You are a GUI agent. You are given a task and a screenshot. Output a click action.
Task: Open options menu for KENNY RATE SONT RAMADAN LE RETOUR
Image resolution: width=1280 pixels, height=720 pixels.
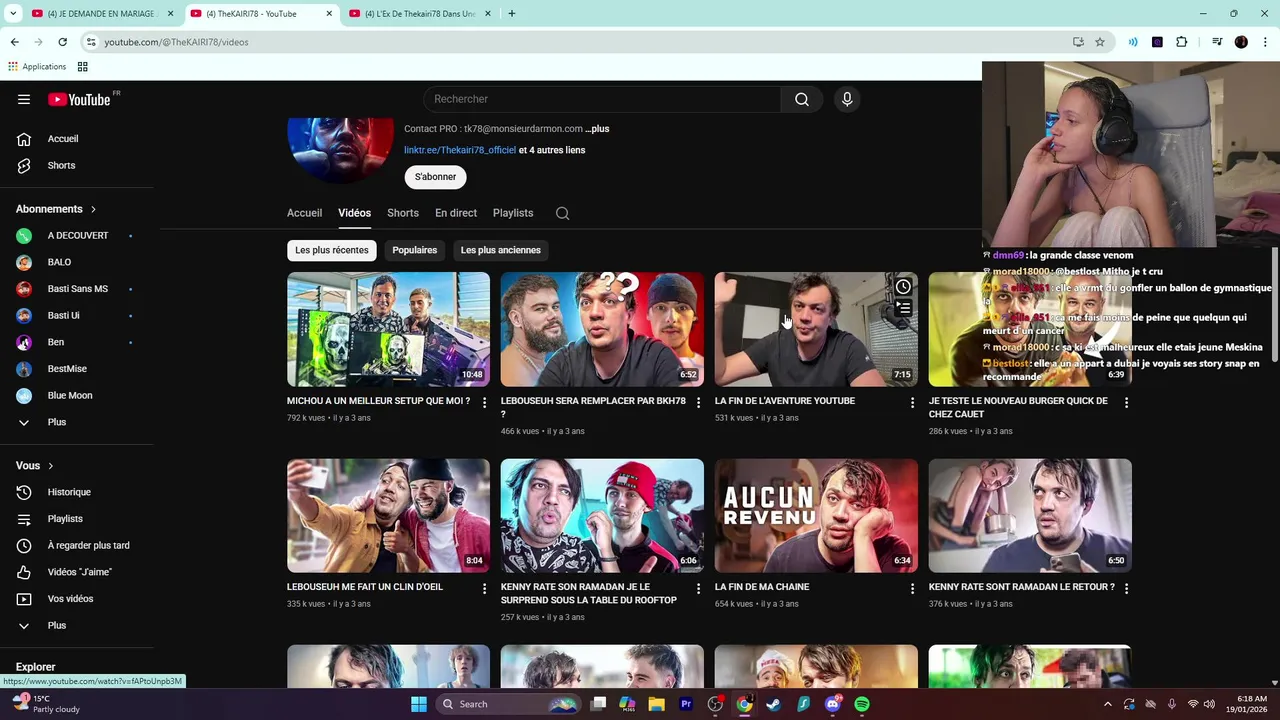click(x=1126, y=588)
